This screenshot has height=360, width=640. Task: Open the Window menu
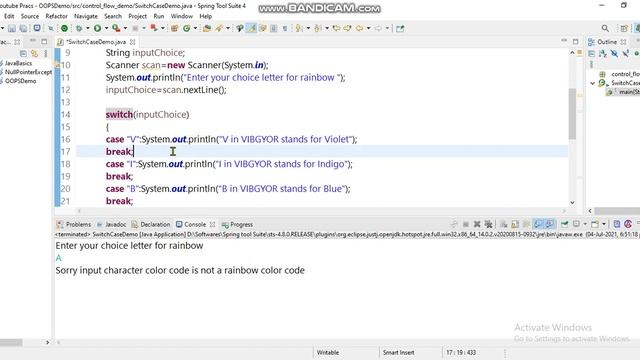click(x=182, y=16)
